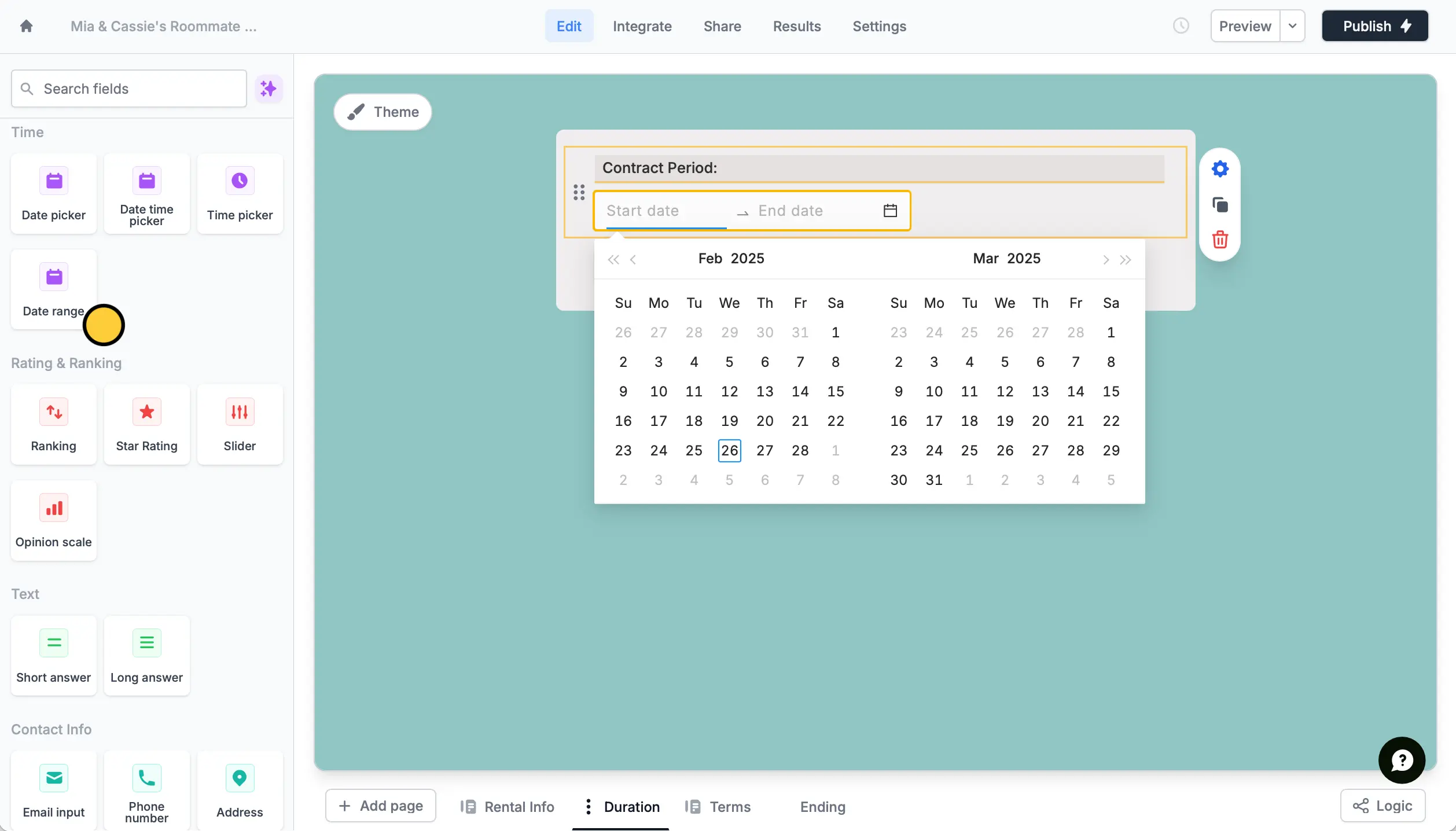Select February 10 in the calendar
Viewport: 1456px width, 831px height.
(659, 391)
